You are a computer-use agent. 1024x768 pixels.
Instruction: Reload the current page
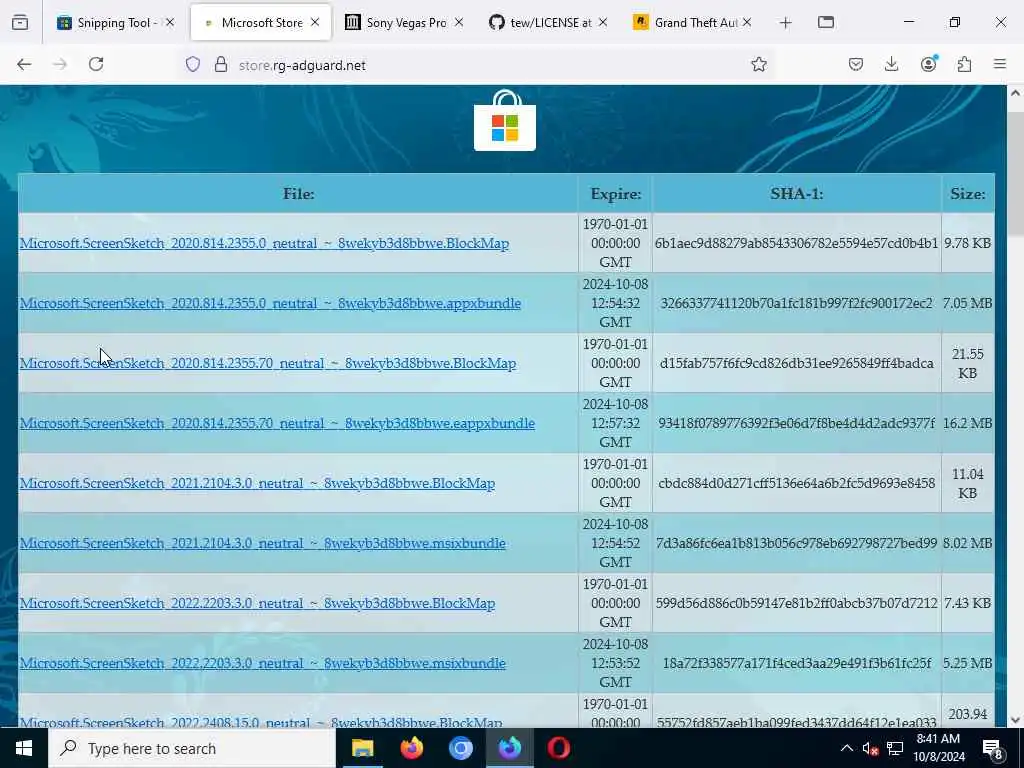96,64
